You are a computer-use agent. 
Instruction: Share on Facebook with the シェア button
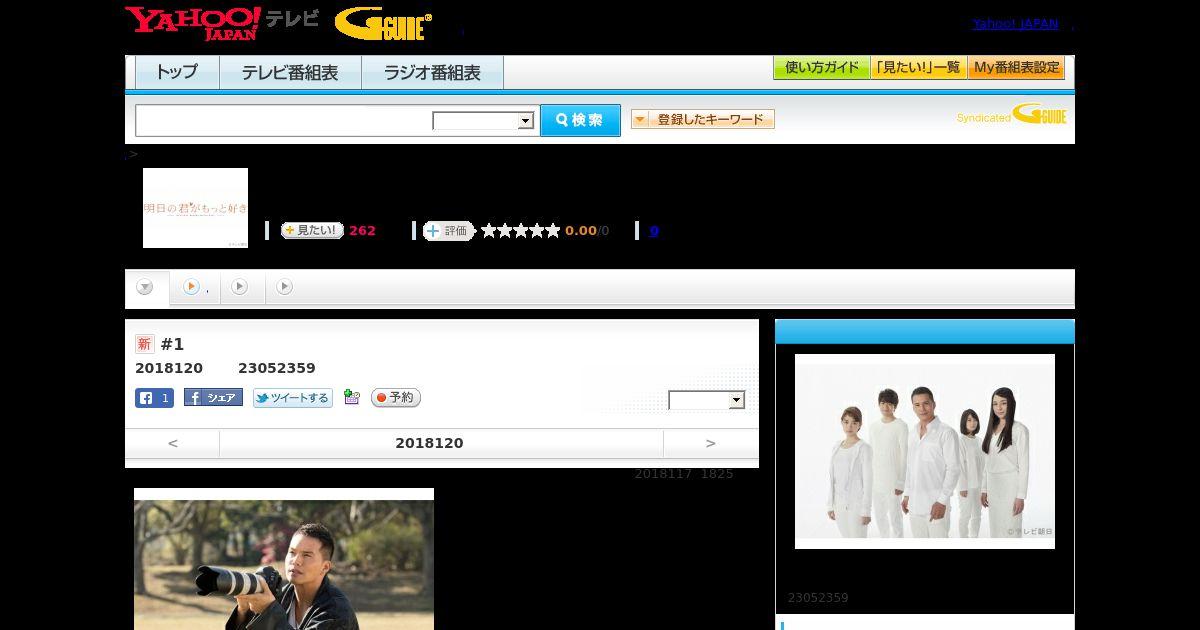pos(213,397)
